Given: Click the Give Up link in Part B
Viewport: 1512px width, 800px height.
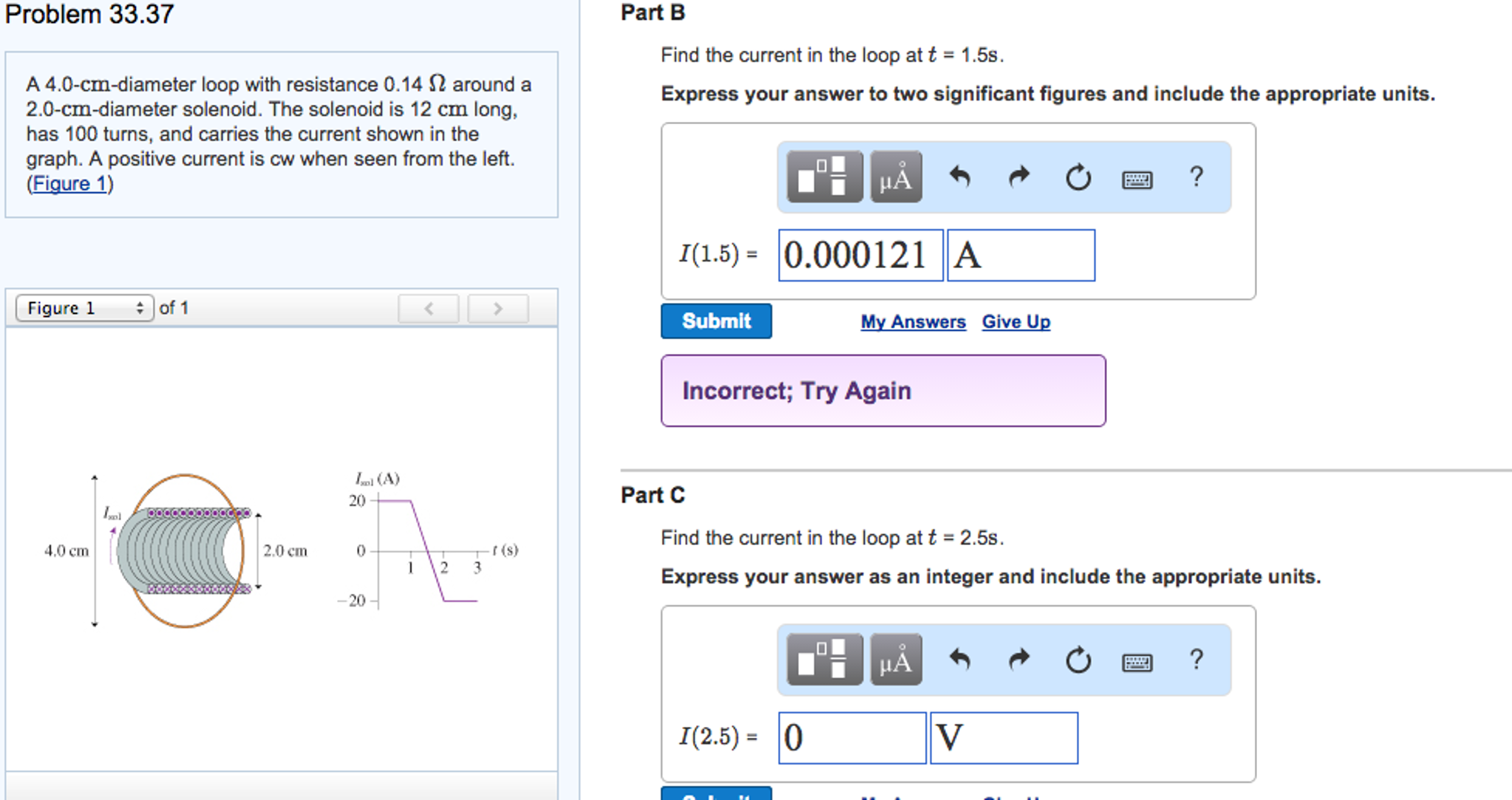Looking at the screenshot, I should click(x=1015, y=322).
